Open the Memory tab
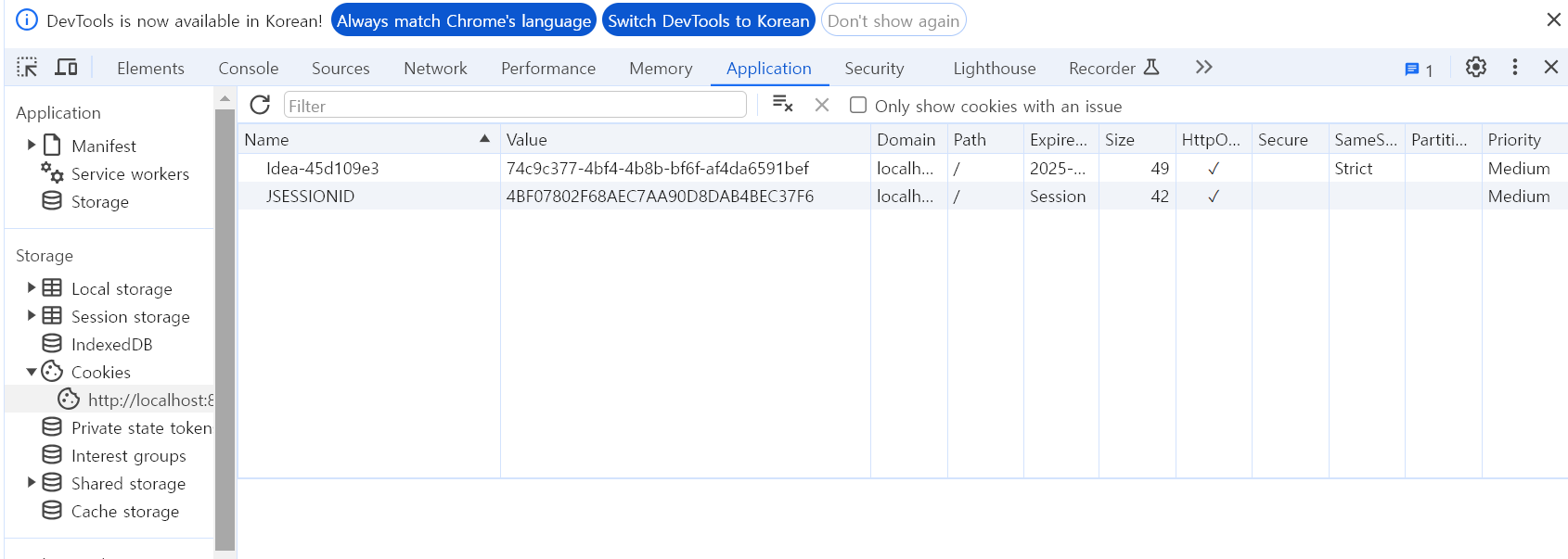The height and width of the screenshot is (559, 1568). click(x=661, y=68)
